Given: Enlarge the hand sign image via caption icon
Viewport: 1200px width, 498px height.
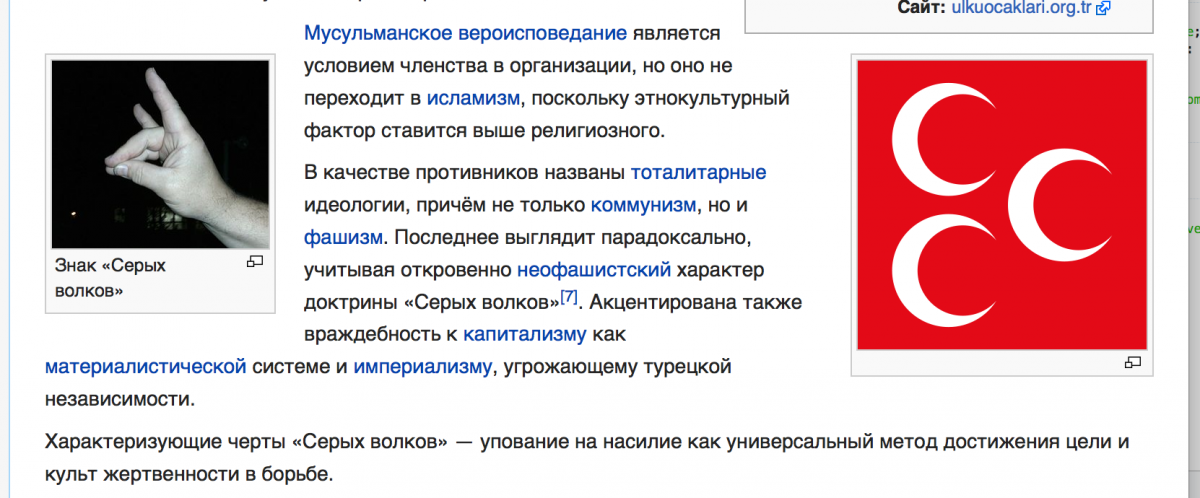Looking at the screenshot, I should click(255, 262).
